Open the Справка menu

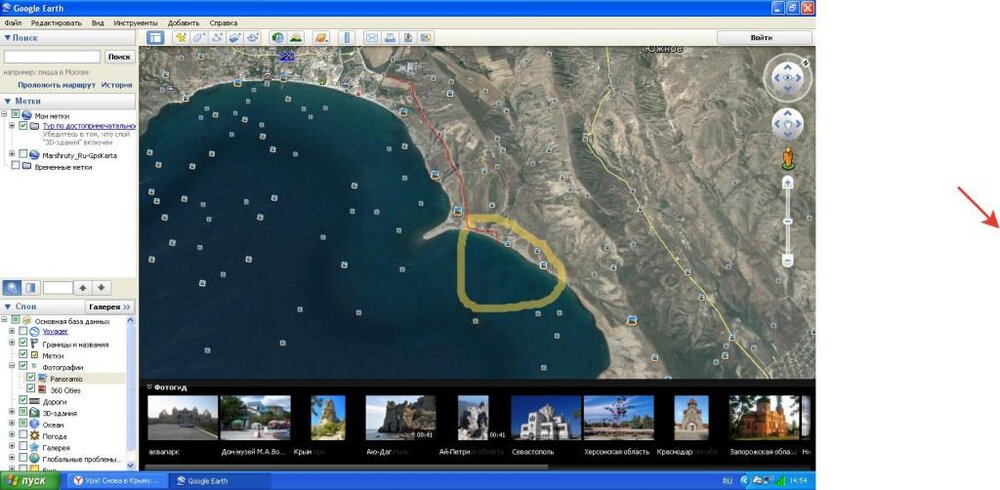click(x=223, y=23)
